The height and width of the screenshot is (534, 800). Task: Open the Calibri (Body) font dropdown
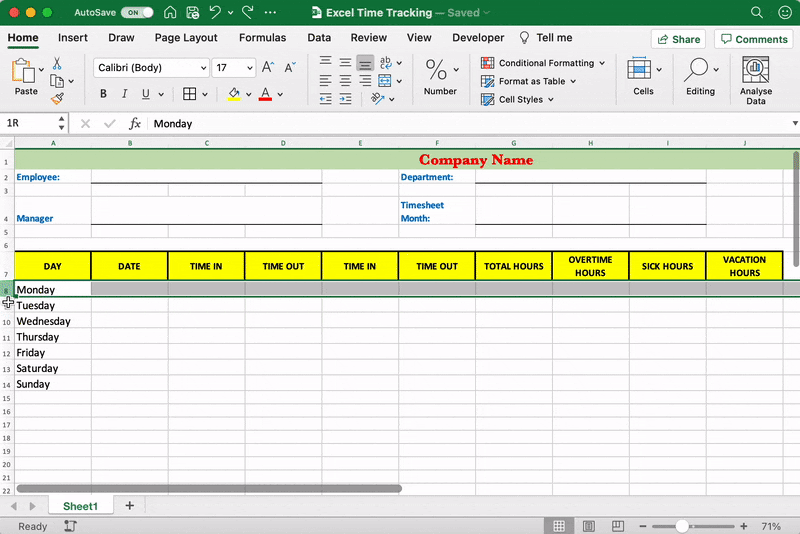(x=152, y=68)
